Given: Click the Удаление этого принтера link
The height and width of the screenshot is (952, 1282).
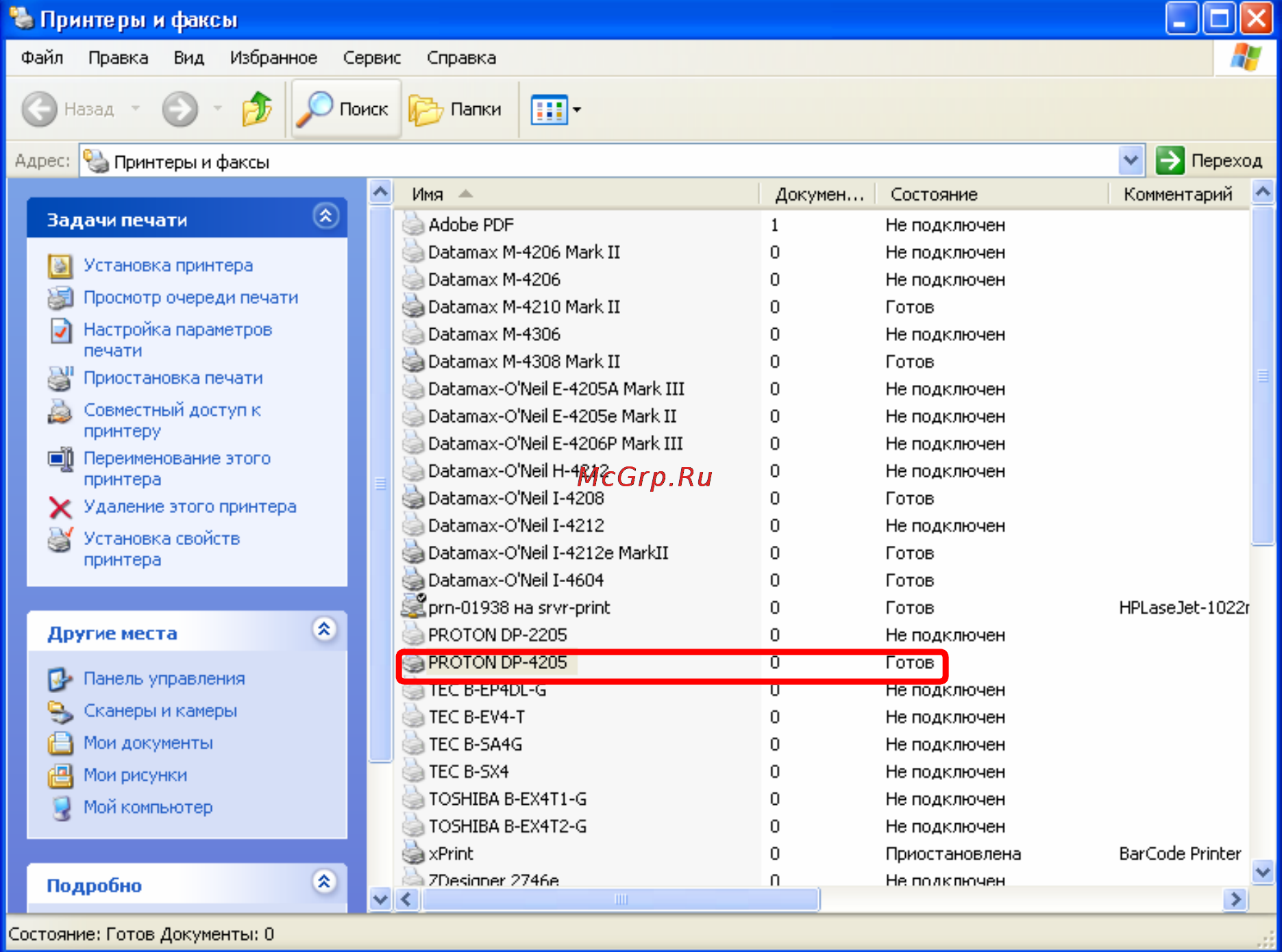Looking at the screenshot, I should coord(190,507).
